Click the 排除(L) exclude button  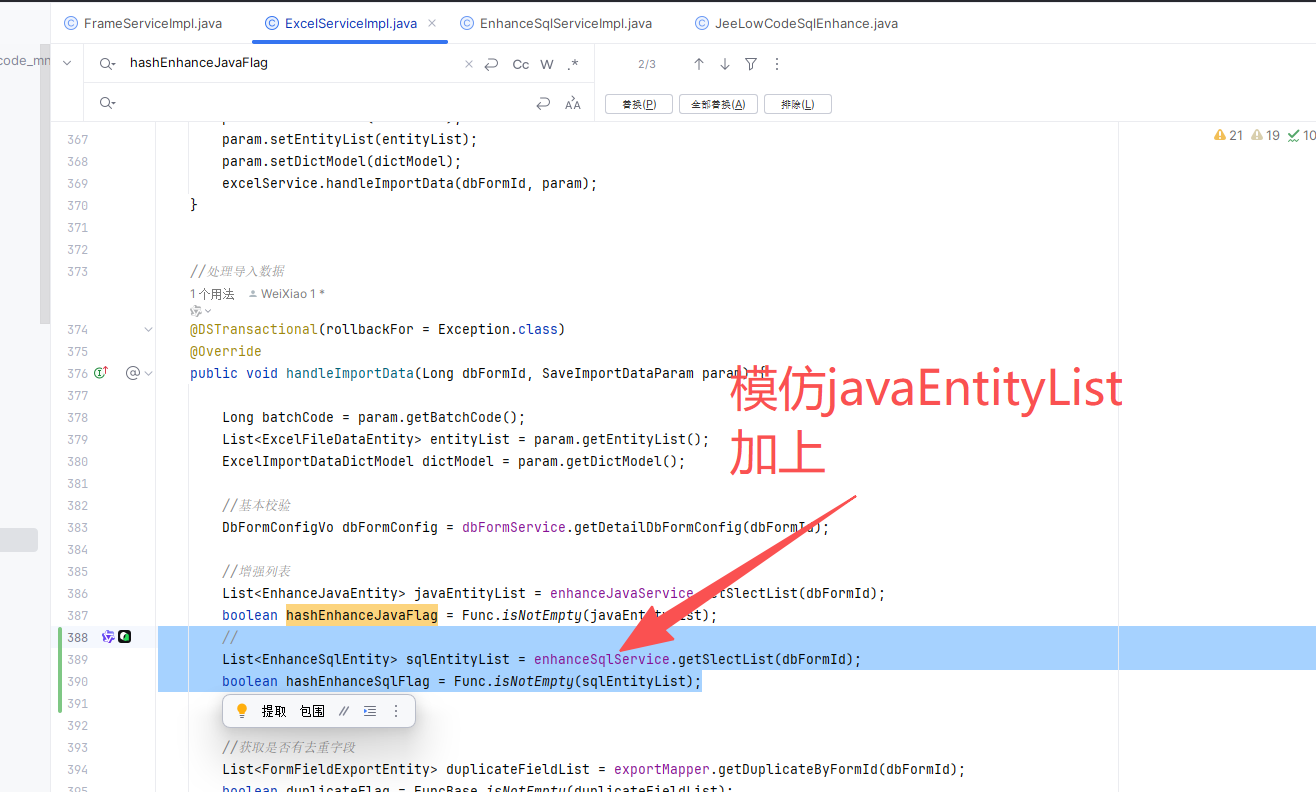click(797, 104)
